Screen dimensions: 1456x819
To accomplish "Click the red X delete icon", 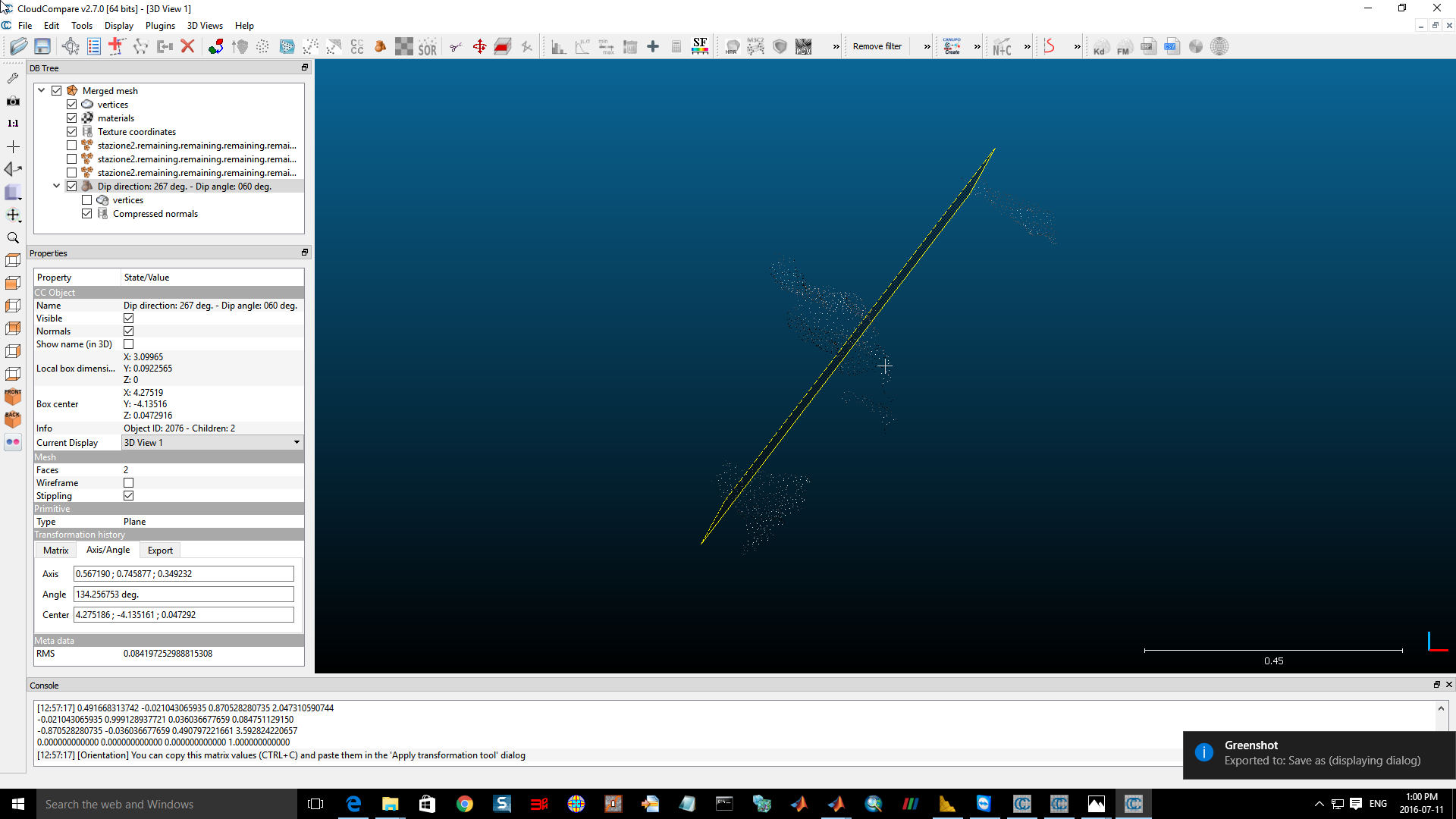I will 188,47.
